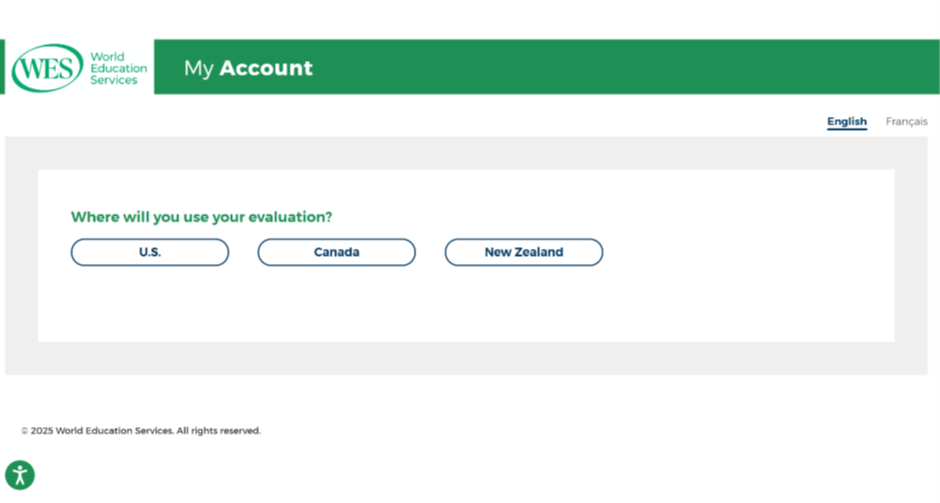Click the My Account header title

click(x=248, y=68)
